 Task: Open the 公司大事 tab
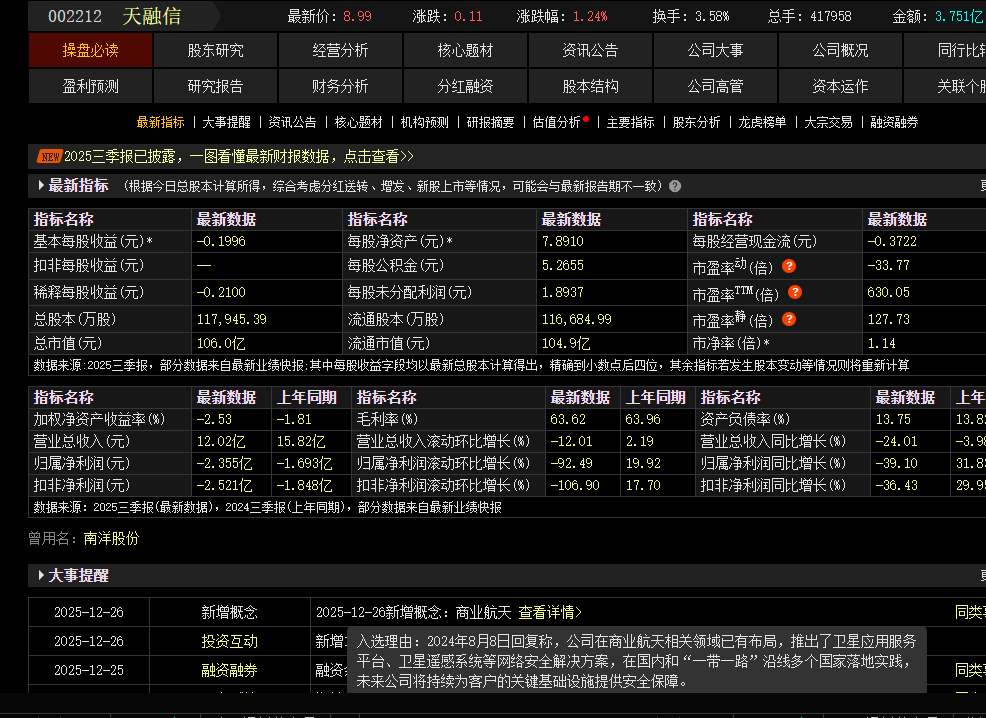coord(715,50)
